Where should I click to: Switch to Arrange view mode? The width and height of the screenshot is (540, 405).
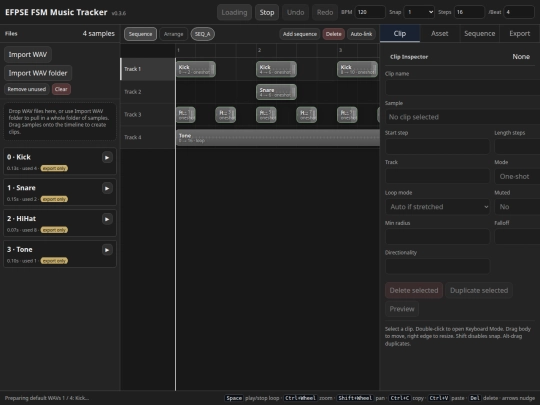click(174, 34)
